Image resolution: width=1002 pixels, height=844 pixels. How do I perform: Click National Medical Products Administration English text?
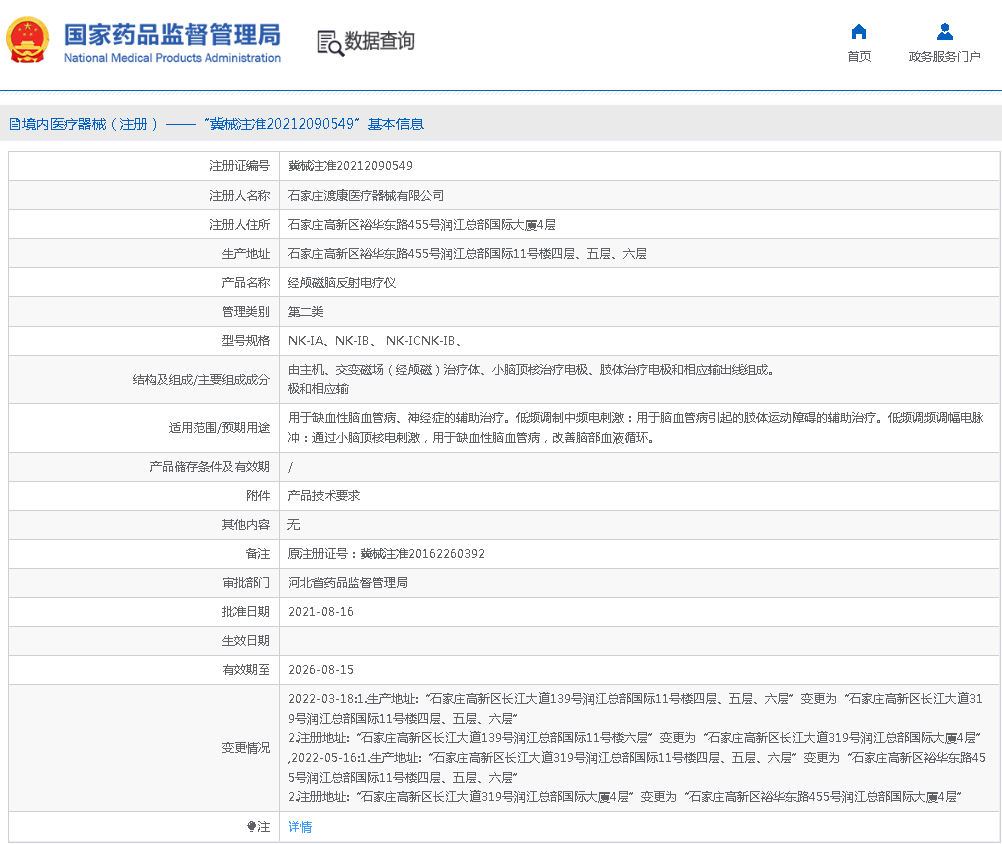tap(172, 58)
